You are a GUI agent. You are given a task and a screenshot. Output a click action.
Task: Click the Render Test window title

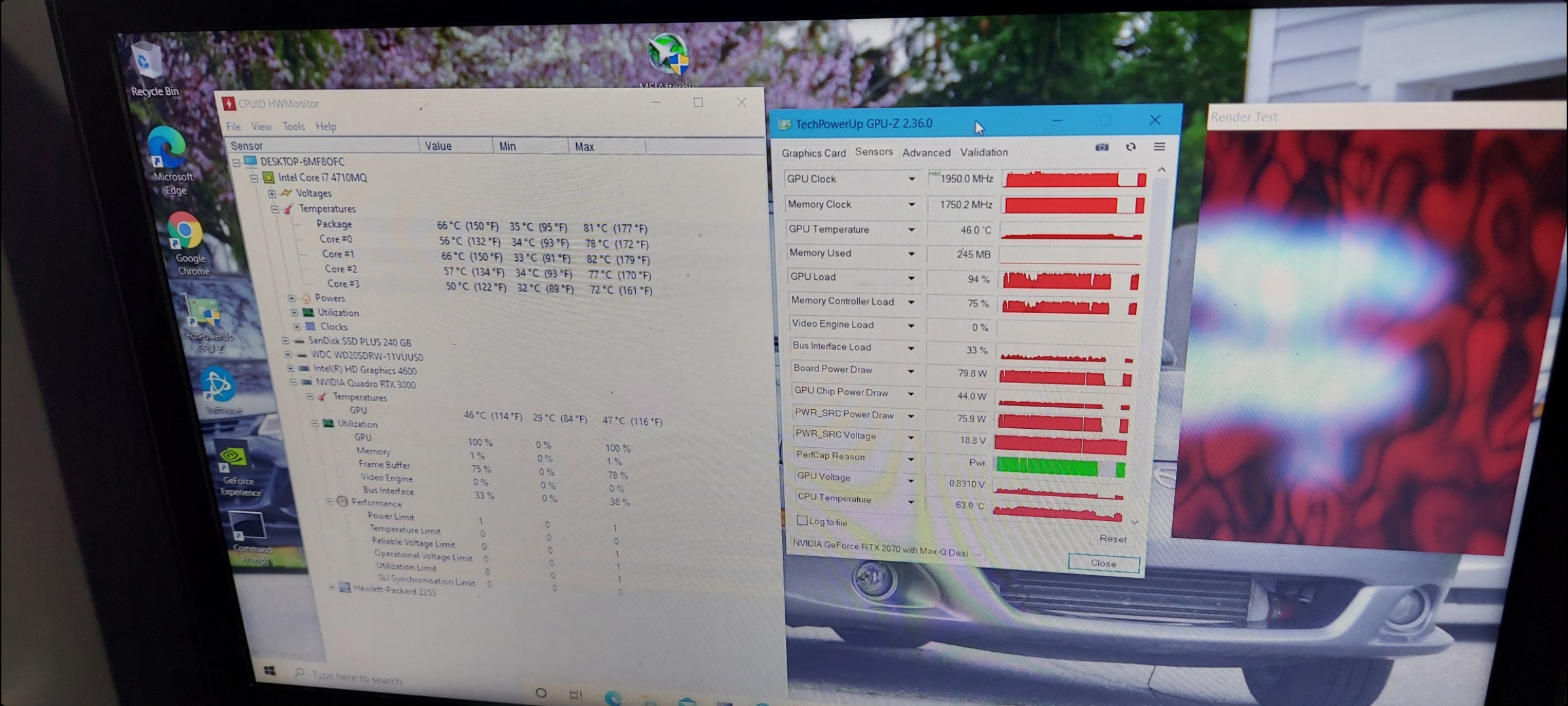[x=1244, y=117]
